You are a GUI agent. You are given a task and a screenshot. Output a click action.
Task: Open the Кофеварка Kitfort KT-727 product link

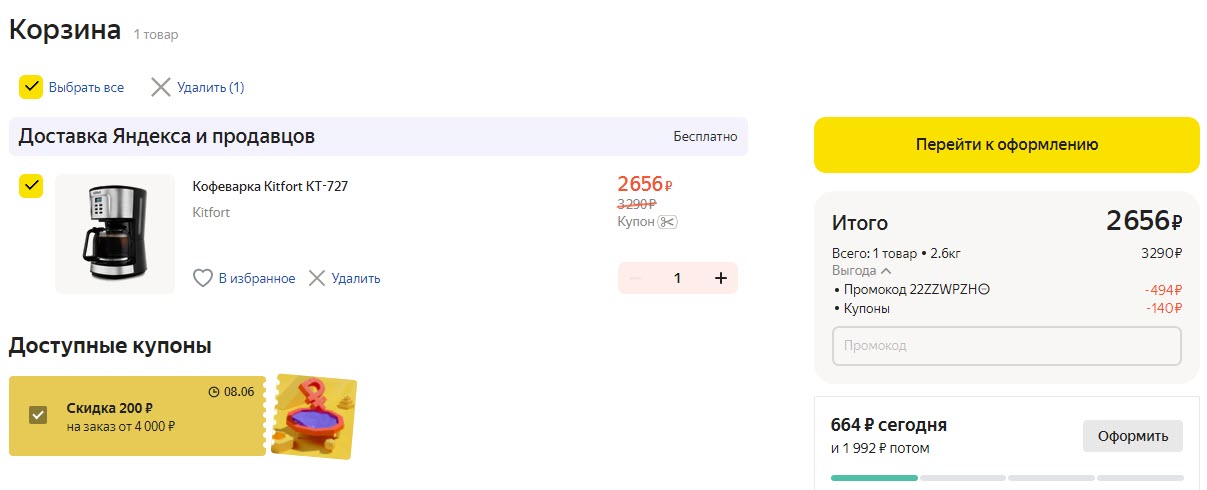tap(270, 186)
